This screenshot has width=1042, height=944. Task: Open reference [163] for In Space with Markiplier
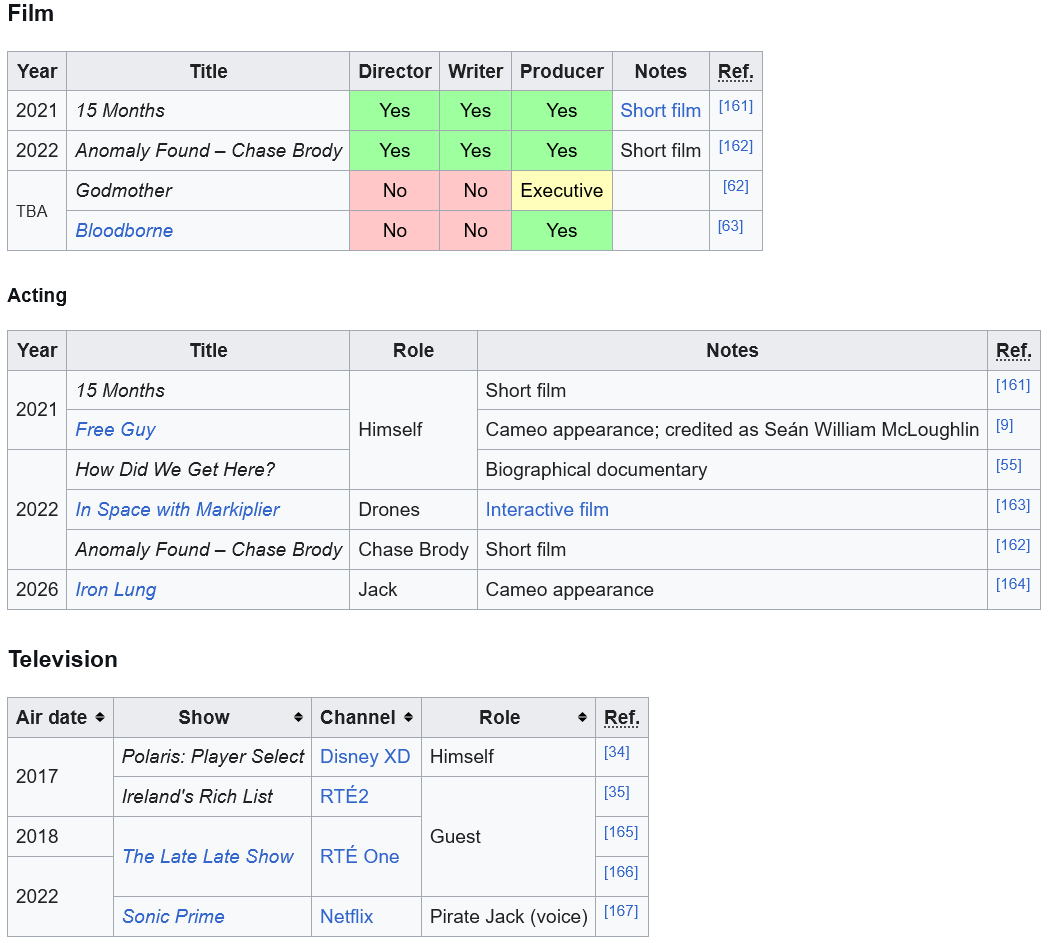pyautogui.click(x=1013, y=505)
